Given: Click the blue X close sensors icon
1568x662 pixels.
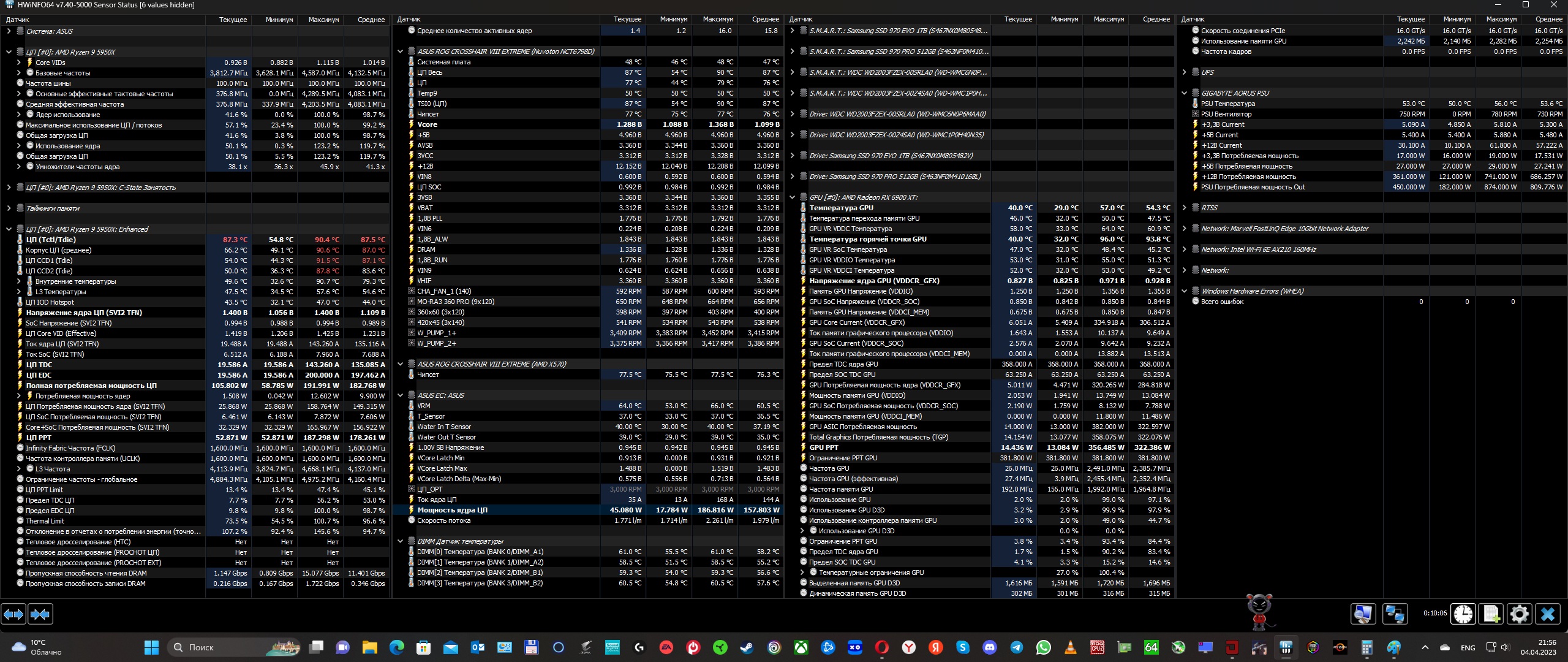Looking at the screenshot, I should tap(1548, 614).
